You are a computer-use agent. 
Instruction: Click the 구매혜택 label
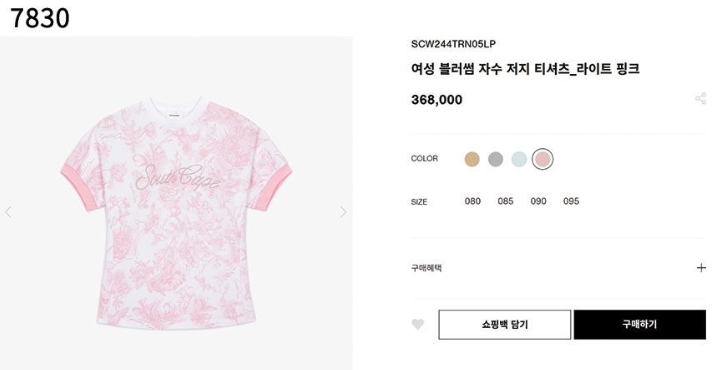426,268
